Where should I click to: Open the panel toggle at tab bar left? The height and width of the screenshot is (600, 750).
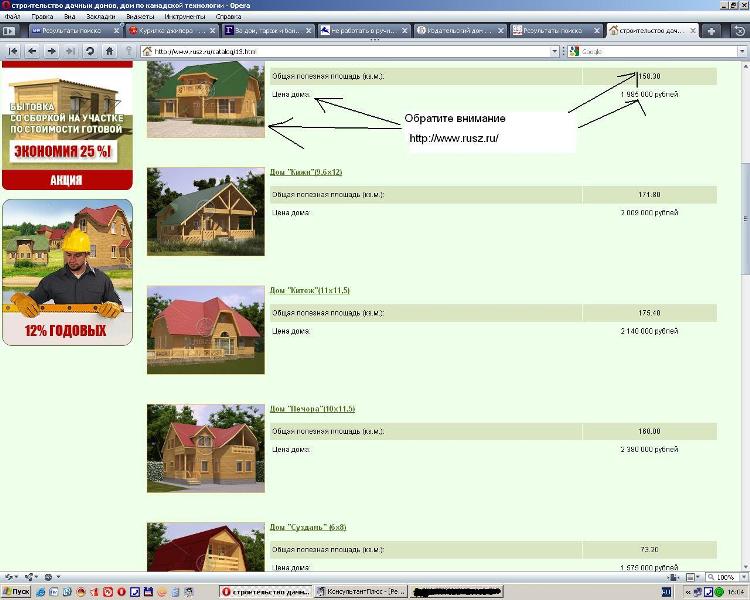click(x=9, y=31)
